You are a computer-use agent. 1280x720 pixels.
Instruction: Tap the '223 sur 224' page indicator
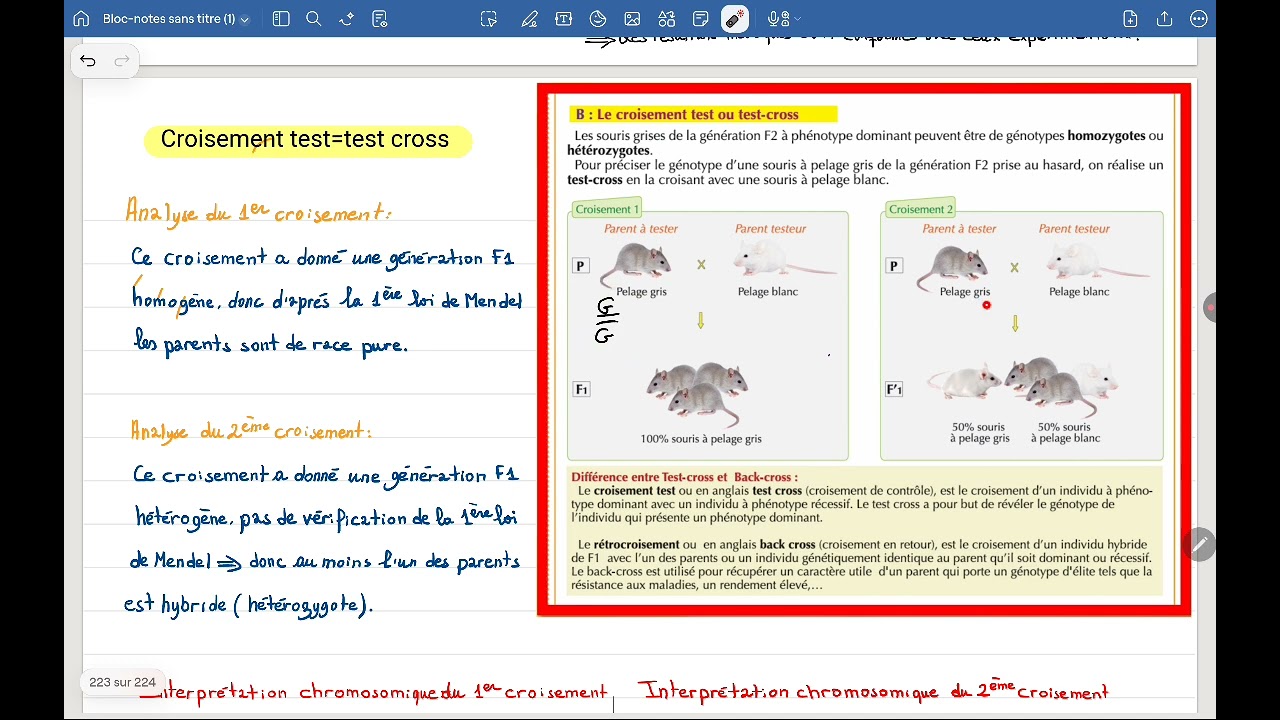tap(122, 682)
